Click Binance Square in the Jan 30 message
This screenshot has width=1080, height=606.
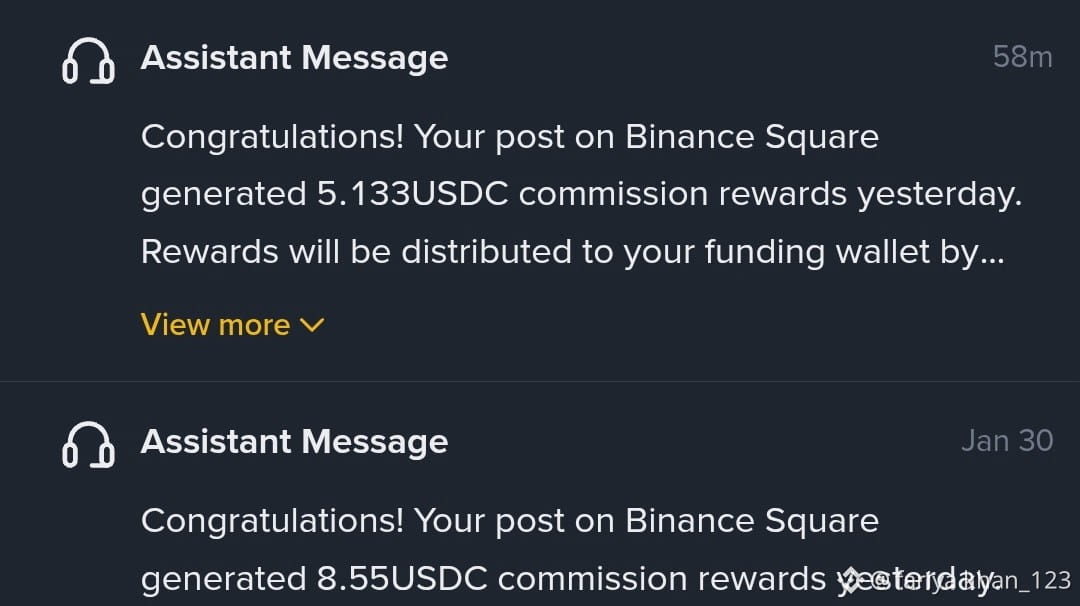[752, 521]
